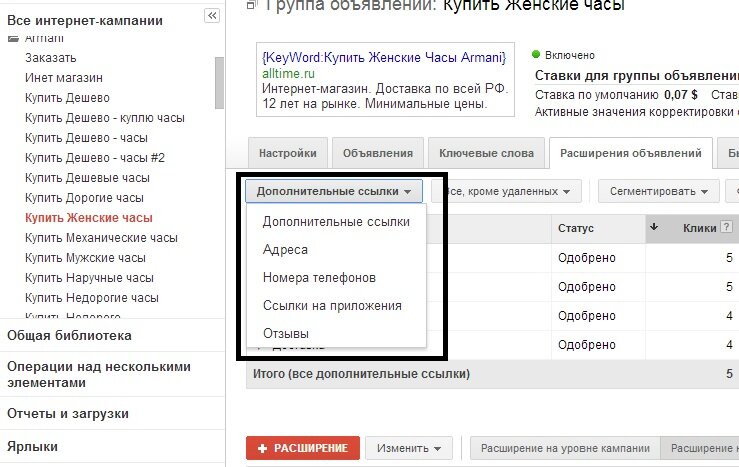The height and width of the screenshot is (467, 739).
Task: Choose Адреса from the open dropdown menu
Action: [x=285, y=250]
